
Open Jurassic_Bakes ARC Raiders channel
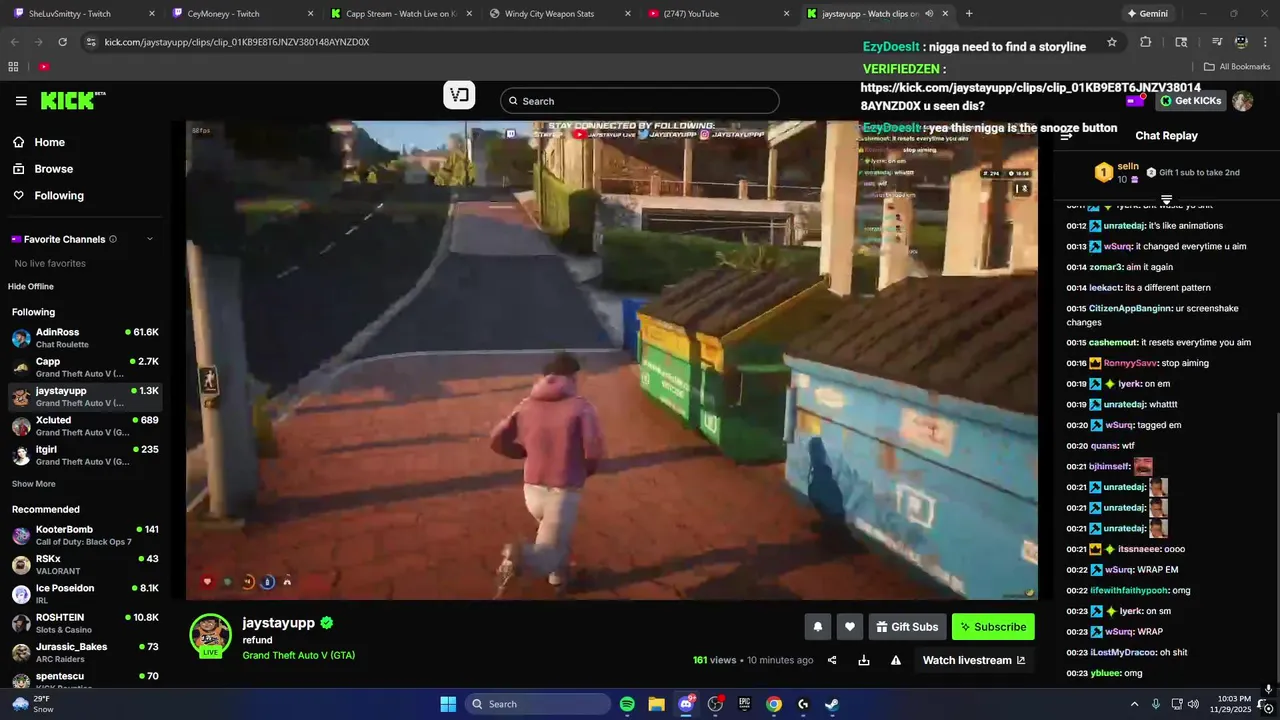pos(84,653)
